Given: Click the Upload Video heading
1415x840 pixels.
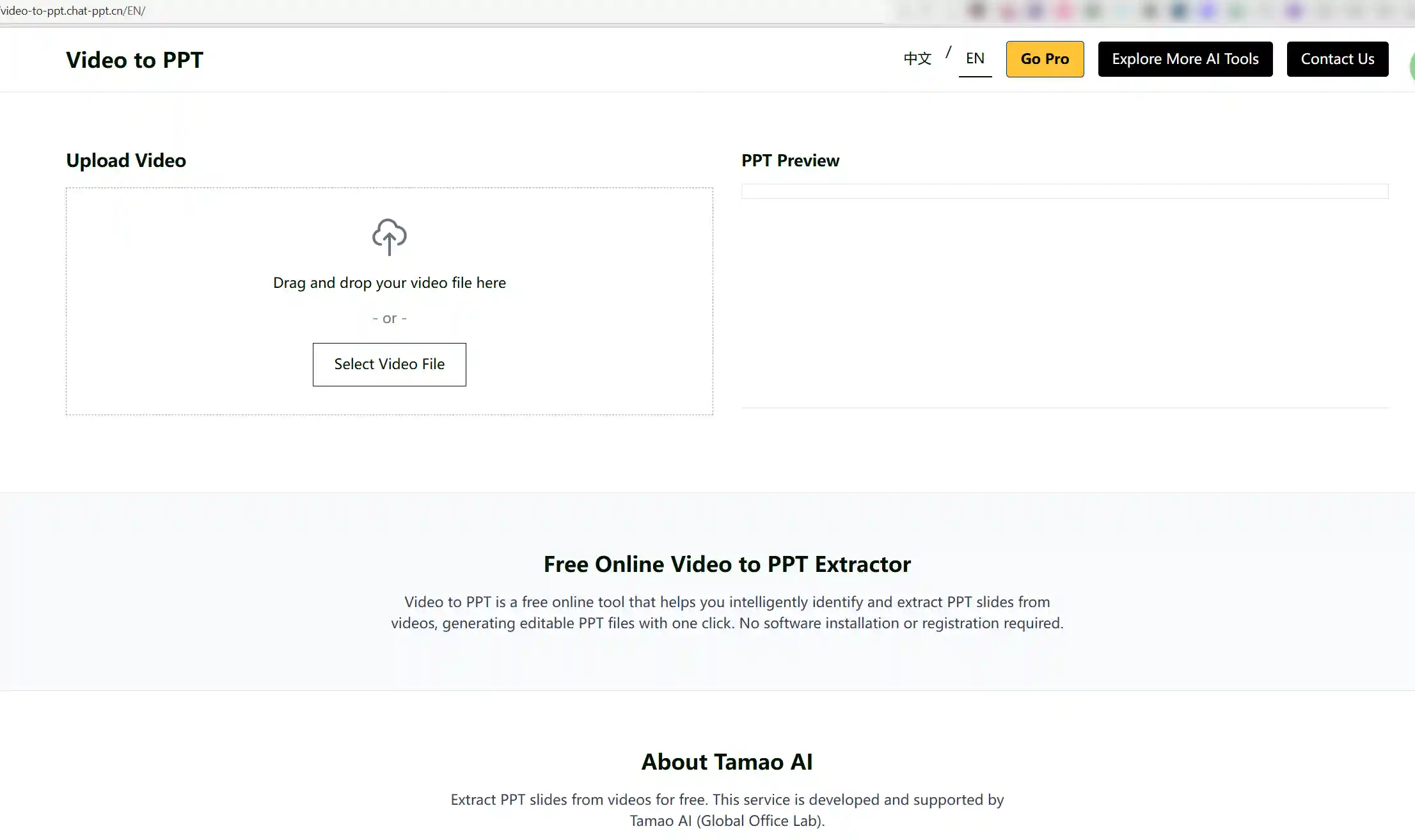Looking at the screenshot, I should pos(126,161).
